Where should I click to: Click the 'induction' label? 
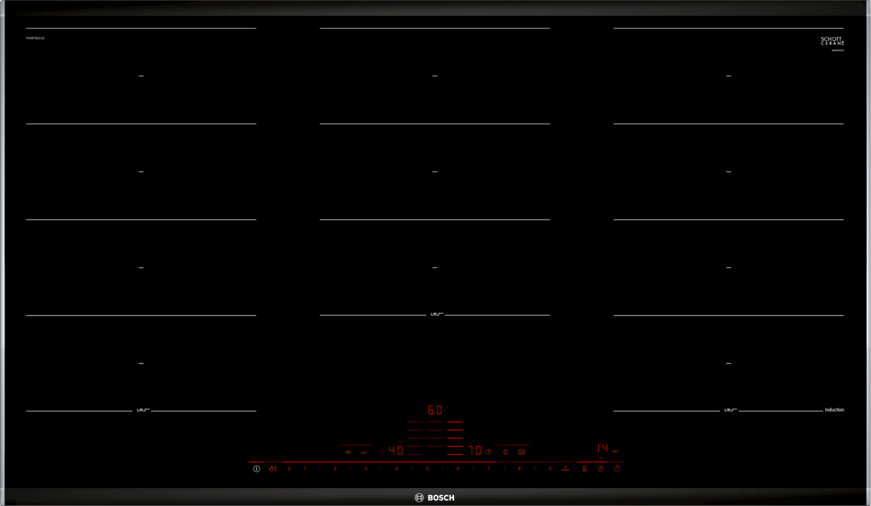834,410
